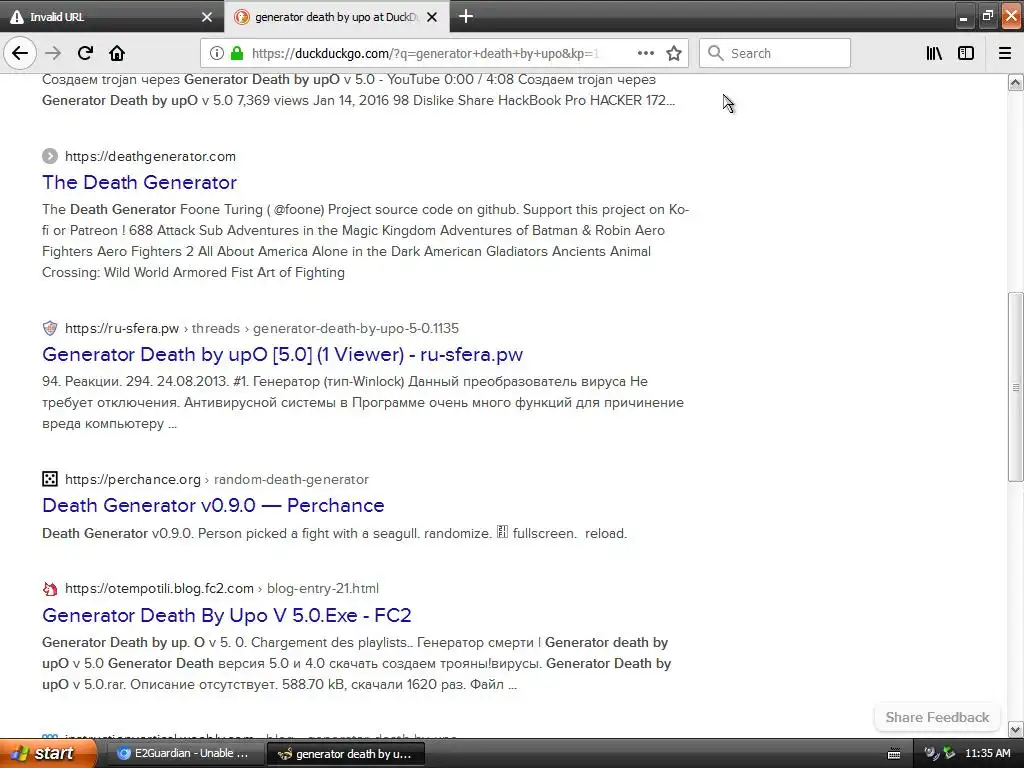This screenshot has height=768, width=1024.
Task: Click the on-screen keyboard tray icon
Action: pyautogui.click(x=894, y=754)
